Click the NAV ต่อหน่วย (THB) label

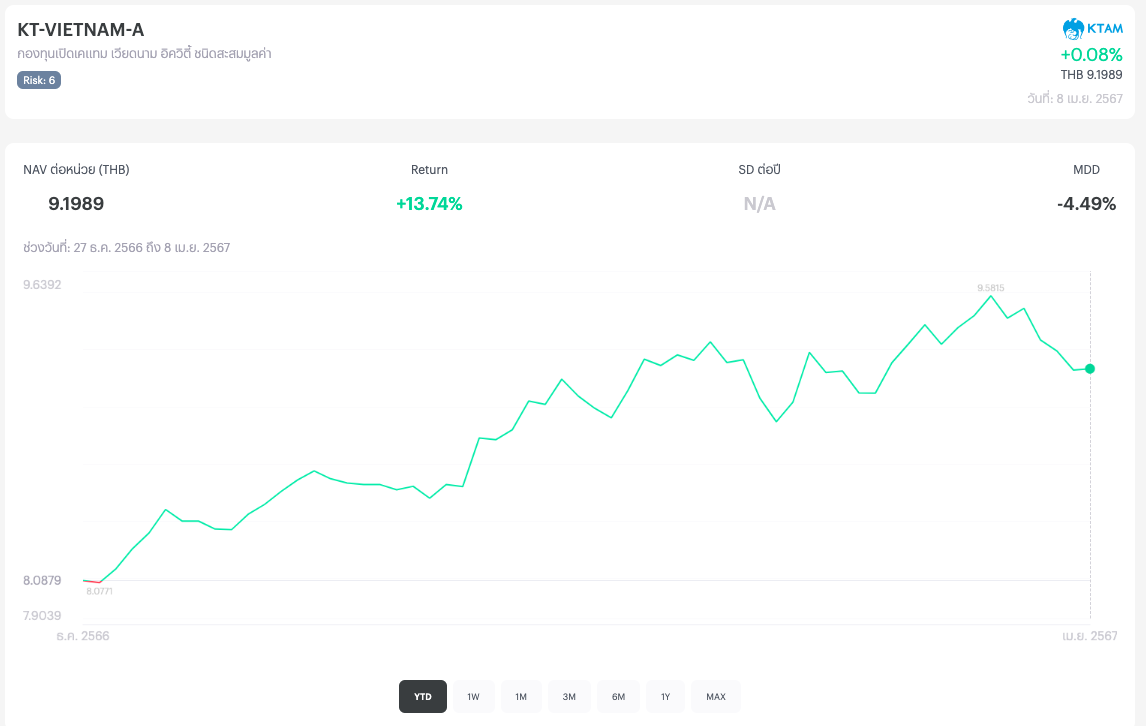(76, 170)
